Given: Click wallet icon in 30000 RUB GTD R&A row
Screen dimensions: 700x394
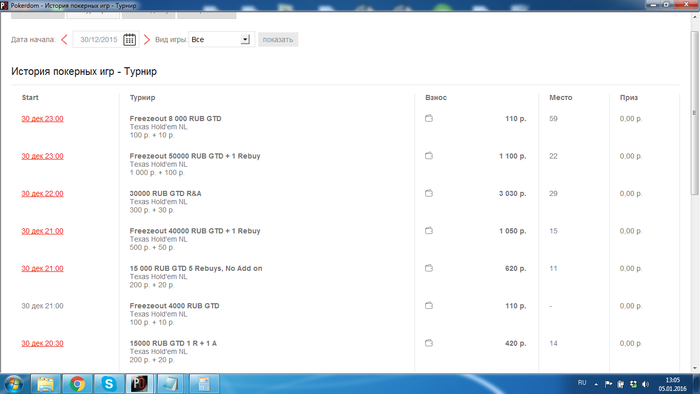Looking at the screenshot, I should pos(429,193).
